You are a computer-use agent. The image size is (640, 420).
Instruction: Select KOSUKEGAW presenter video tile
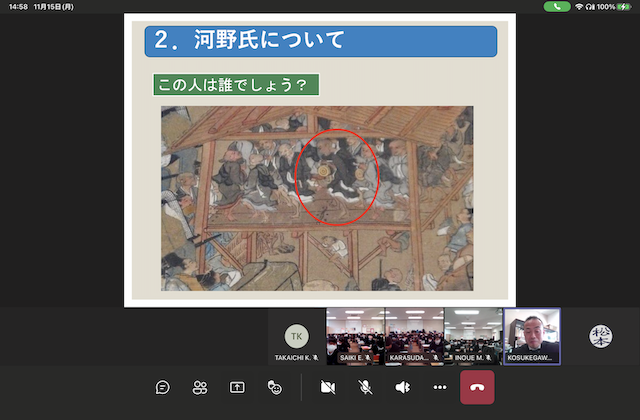pos(532,336)
